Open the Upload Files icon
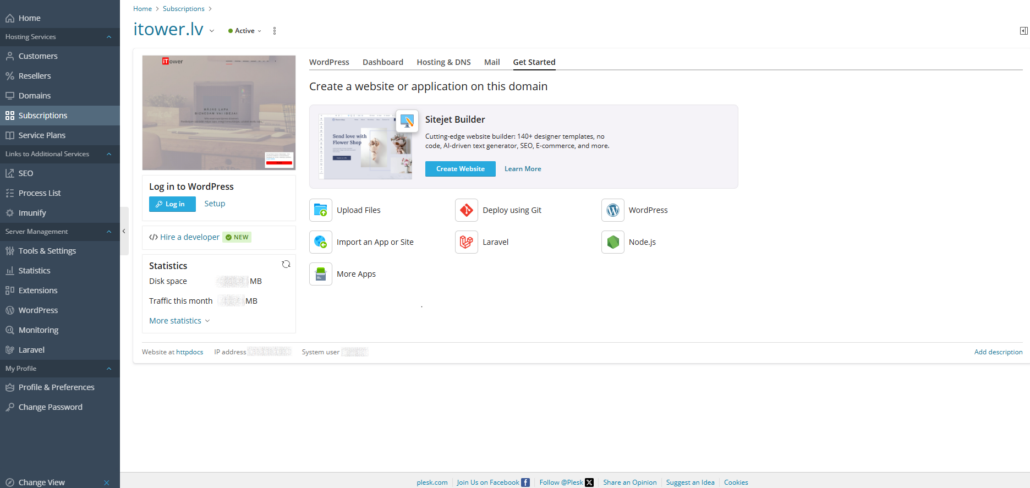This screenshot has width=1030, height=488. (321, 210)
